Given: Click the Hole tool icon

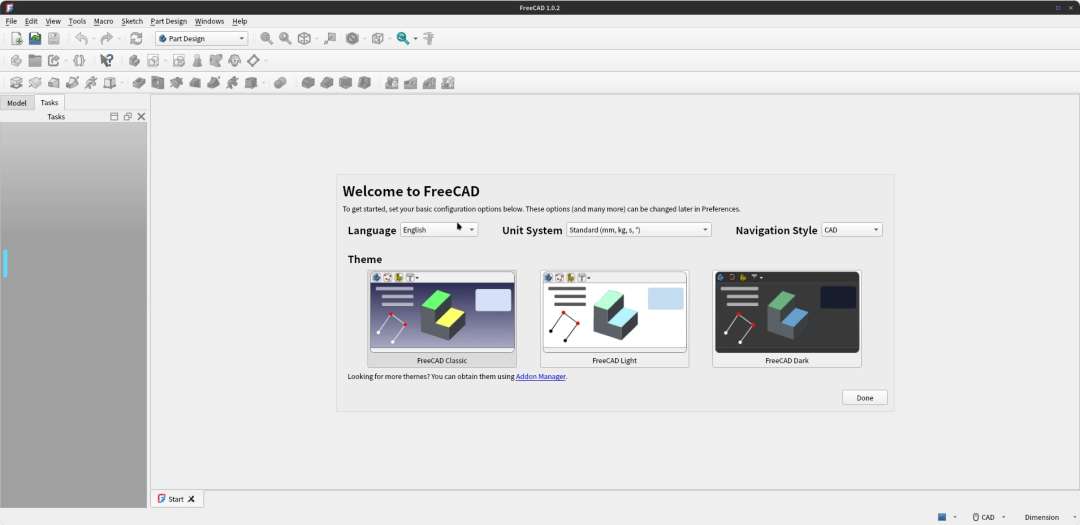Looking at the screenshot, I should click(158, 83).
